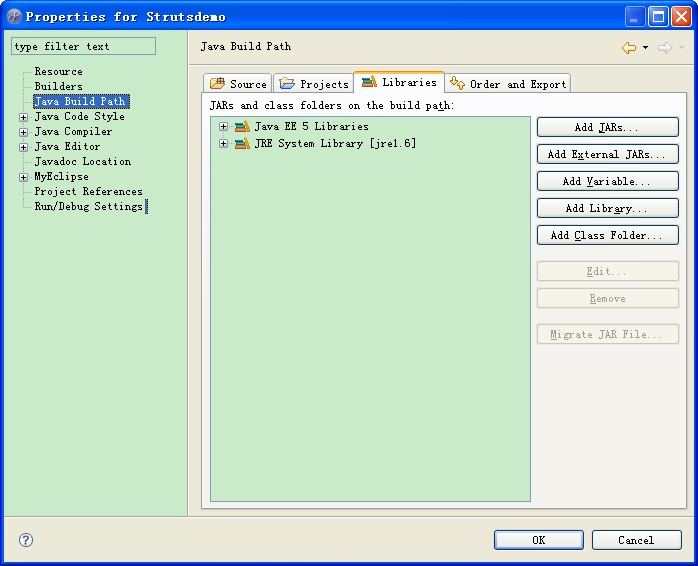
Task: Select Javadoc Location tree item
Action: click(x=83, y=161)
